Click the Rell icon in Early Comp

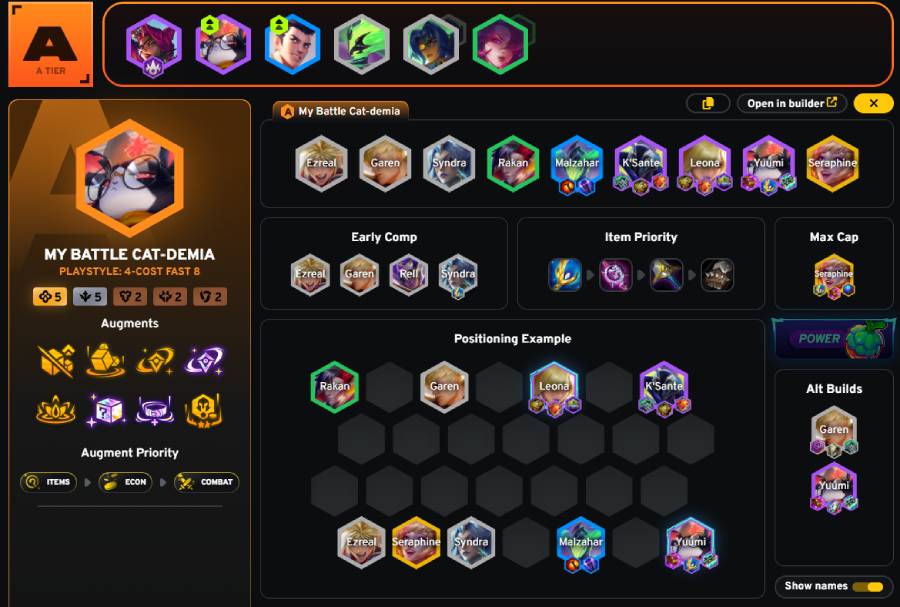point(408,275)
